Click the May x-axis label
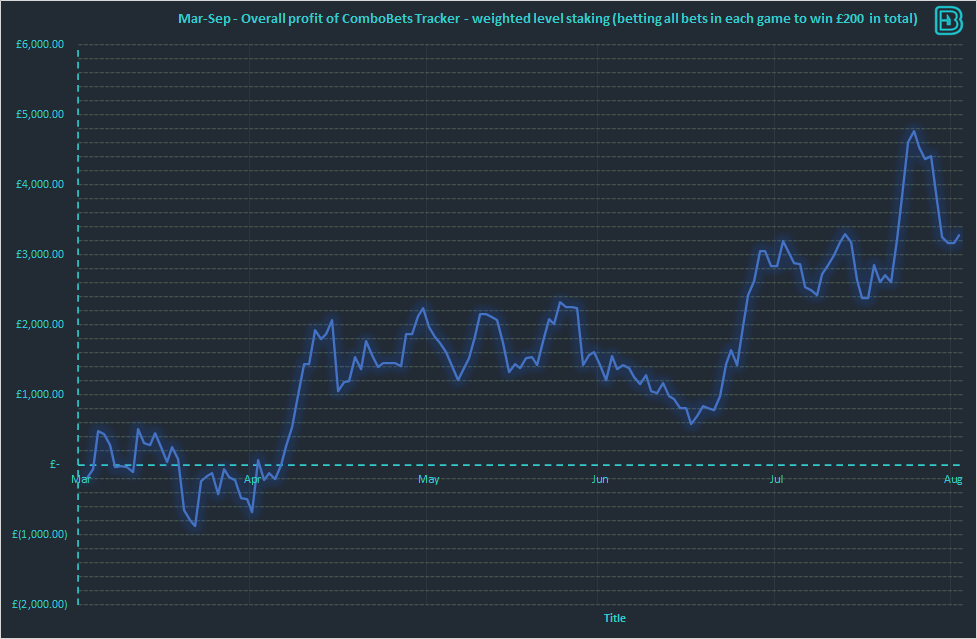The width and height of the screenshot is (977, 639). (x=429, y=479)
